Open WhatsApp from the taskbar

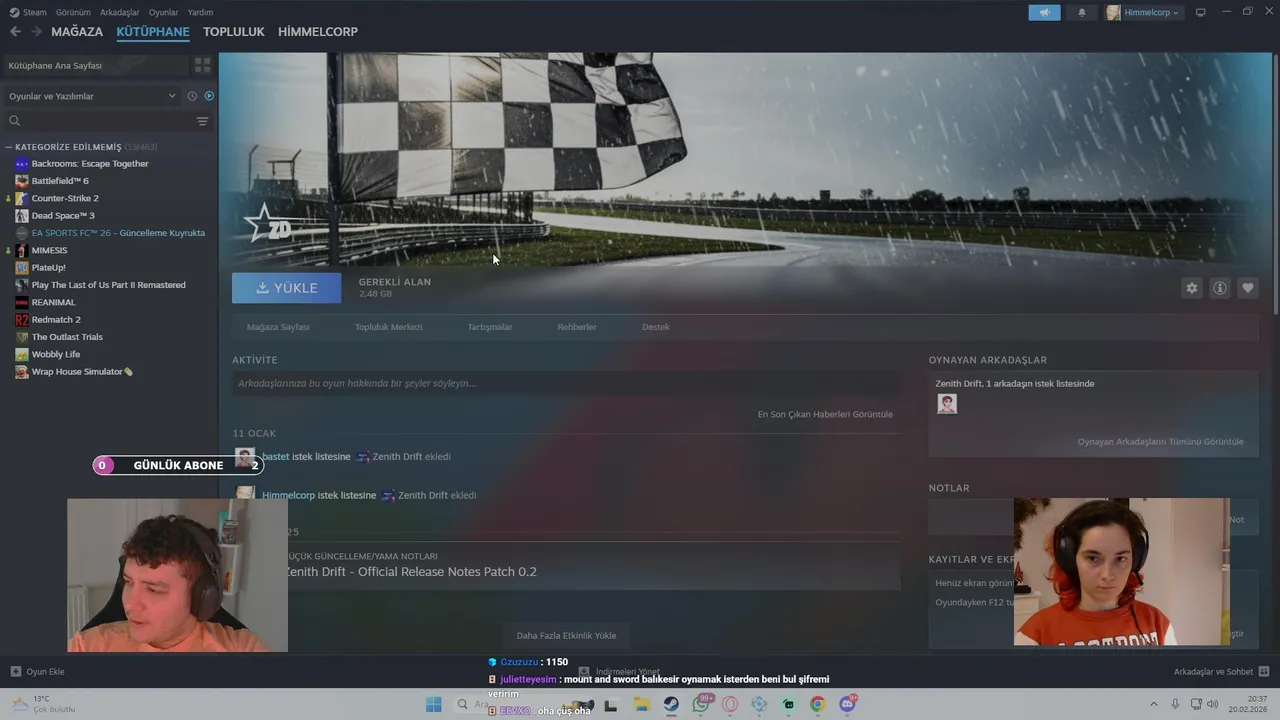[x=701, y=705]
